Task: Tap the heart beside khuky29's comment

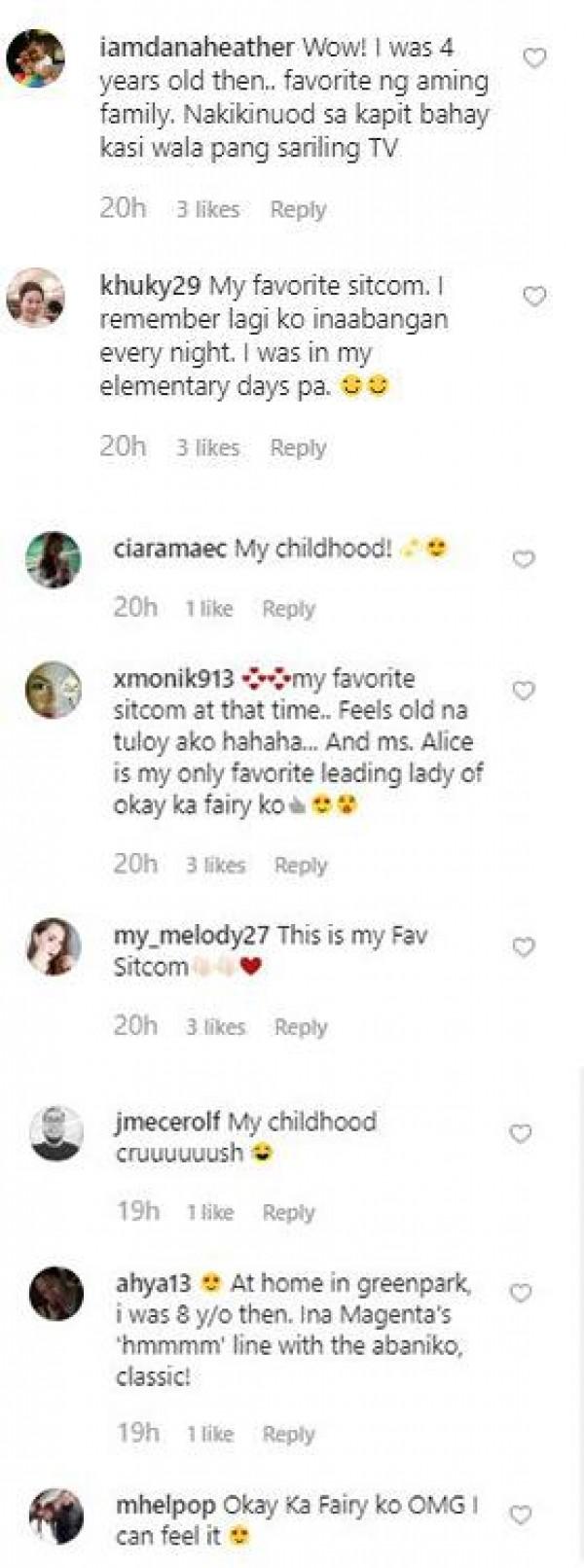Action: point(534,297)
